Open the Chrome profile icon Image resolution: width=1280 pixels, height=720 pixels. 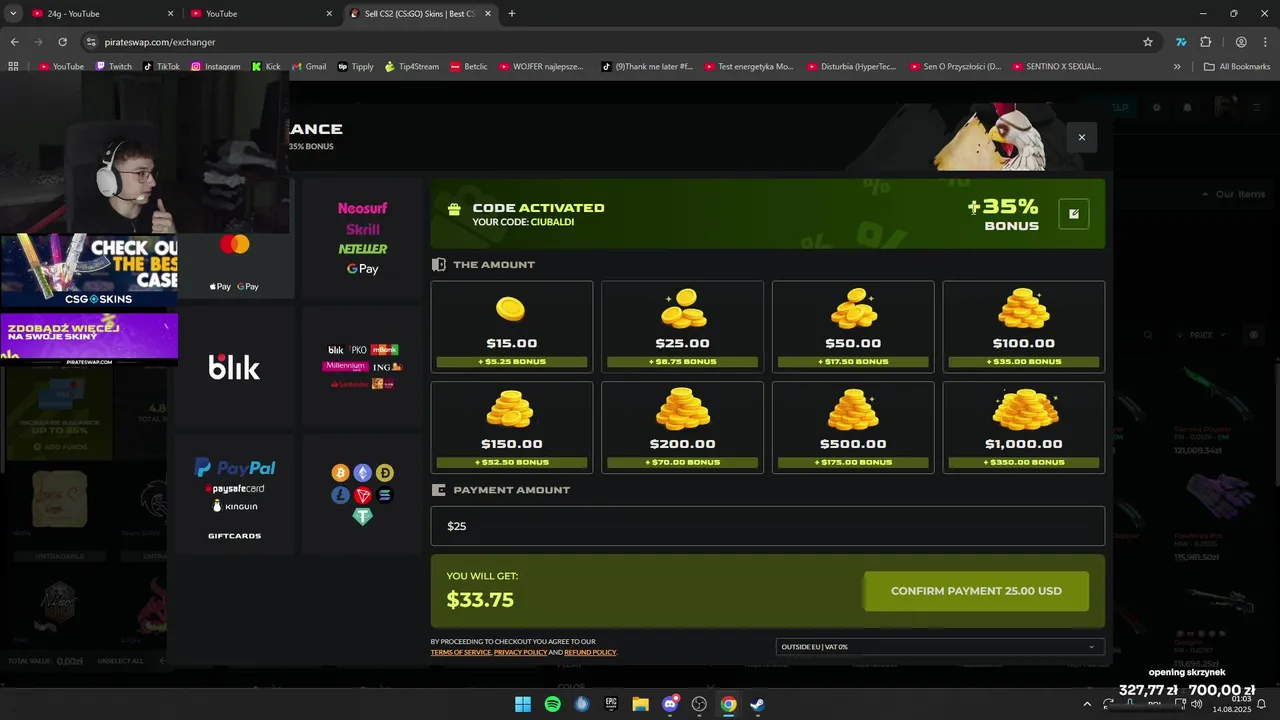[x=1241, y=42]
